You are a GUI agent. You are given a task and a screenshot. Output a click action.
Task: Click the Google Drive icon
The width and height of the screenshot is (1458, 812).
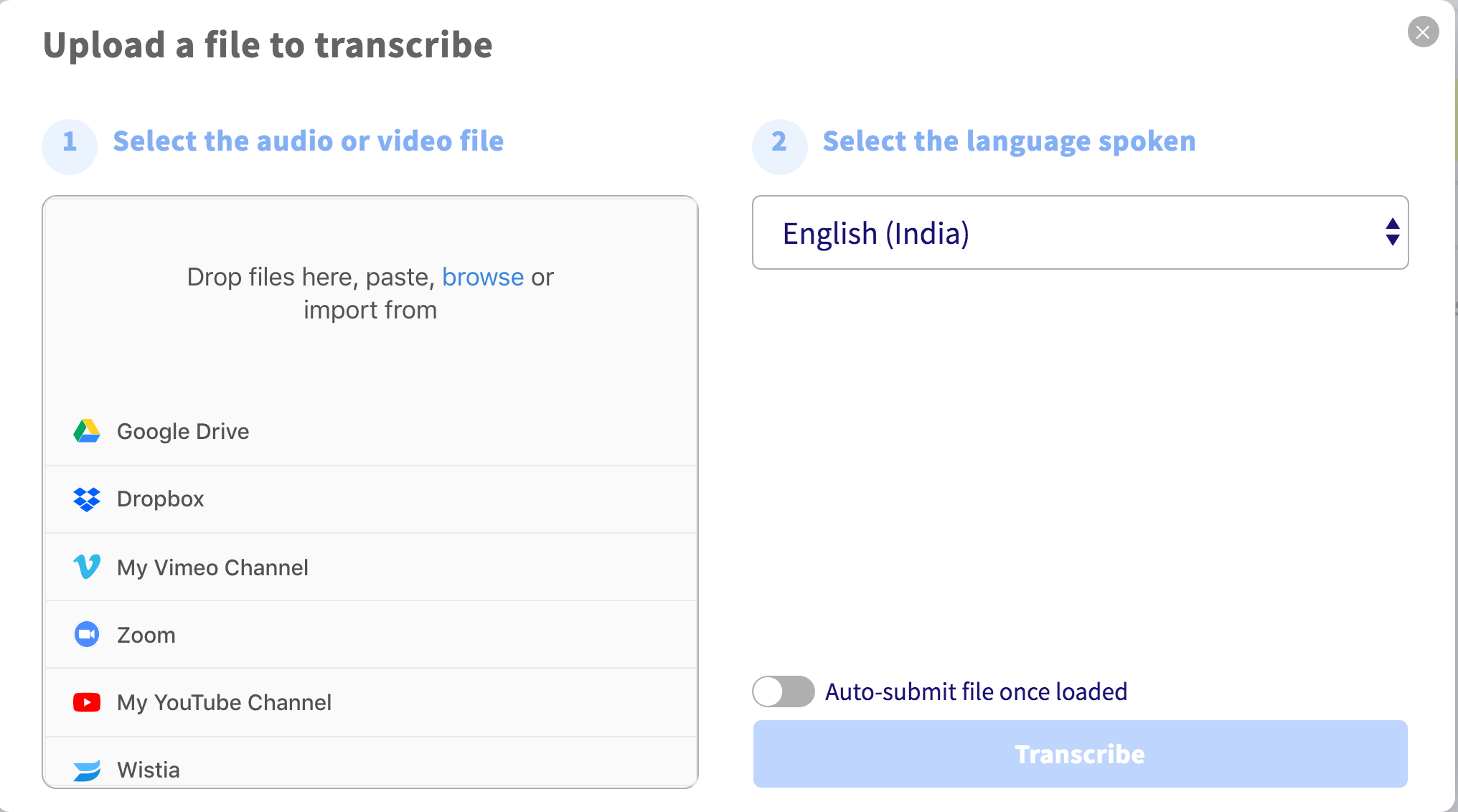click(x=87, y=431)
